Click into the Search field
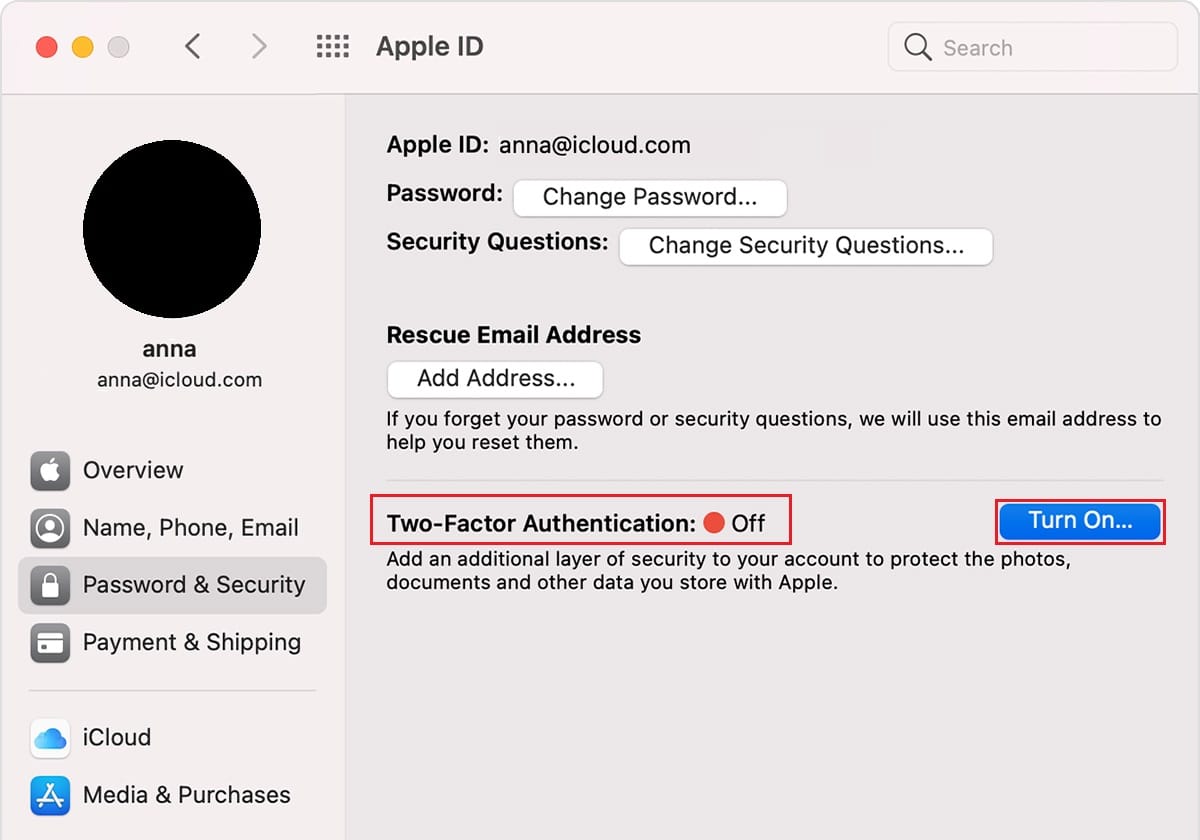1200x840 pixels. (x=1033, y=47)
